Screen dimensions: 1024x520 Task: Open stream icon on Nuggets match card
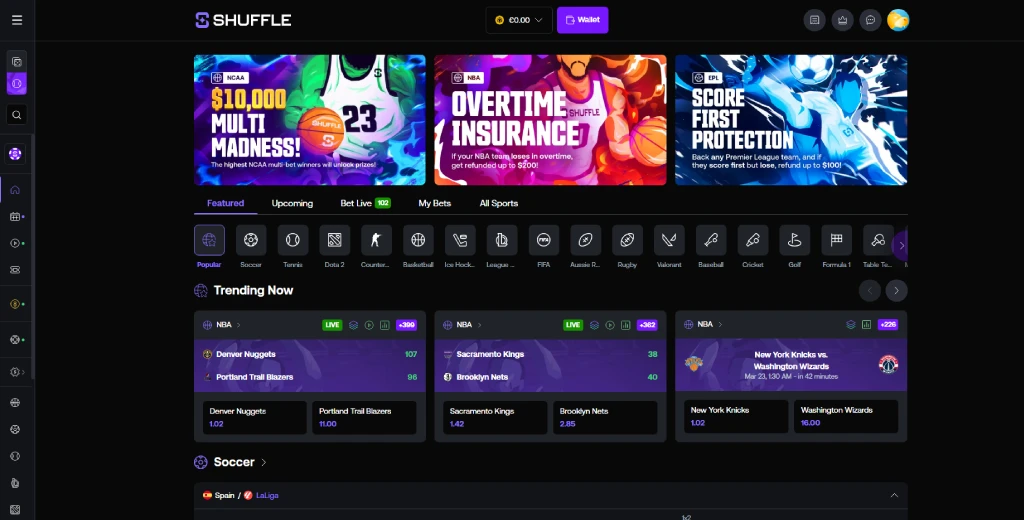pos(369,325)
